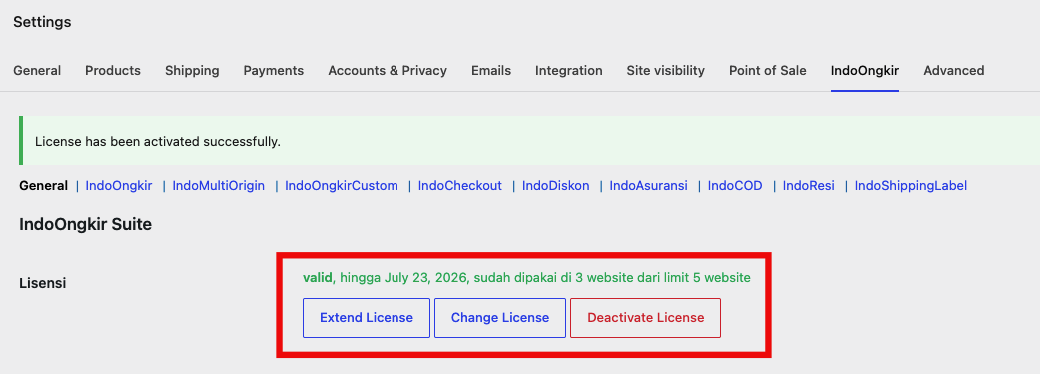Open the Emails tab

coord(491,70)
